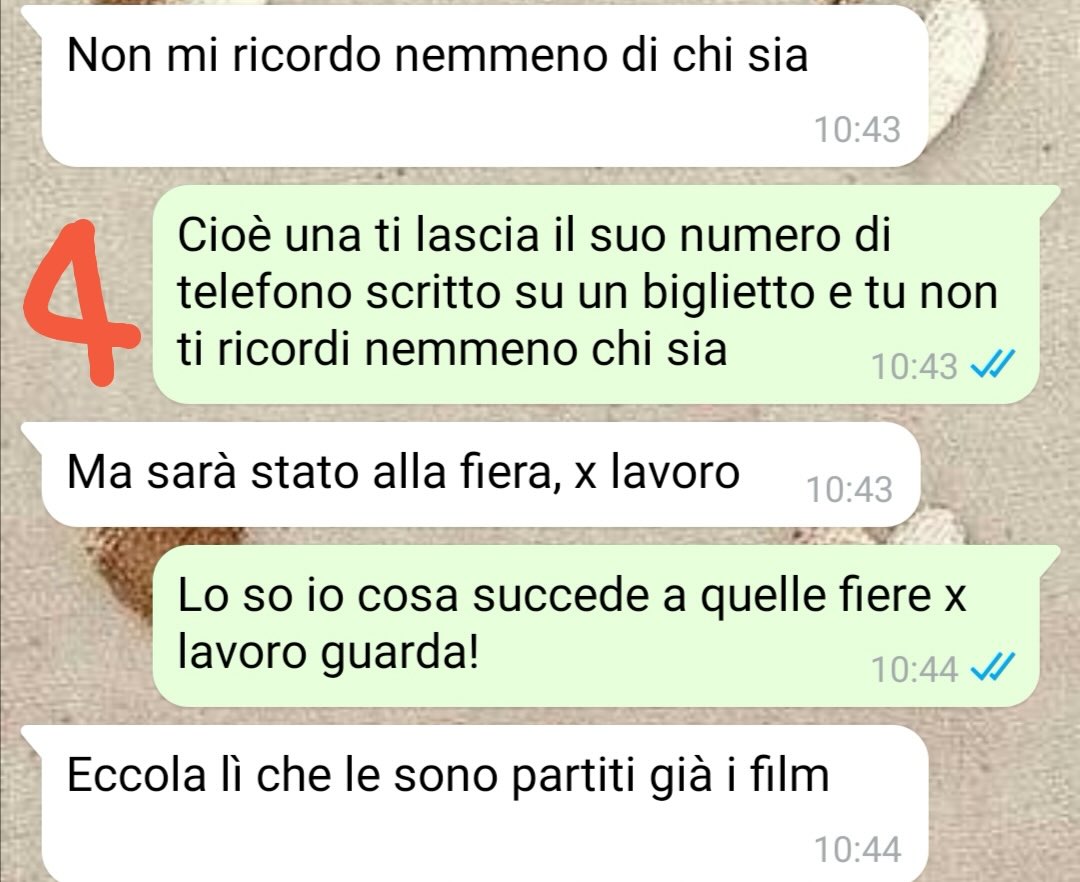Viewport: 1080px width, 882px height.
Task: Click 10:43 timestamp beside 'x lavoro' message
Action: click(x=849, y=490)
